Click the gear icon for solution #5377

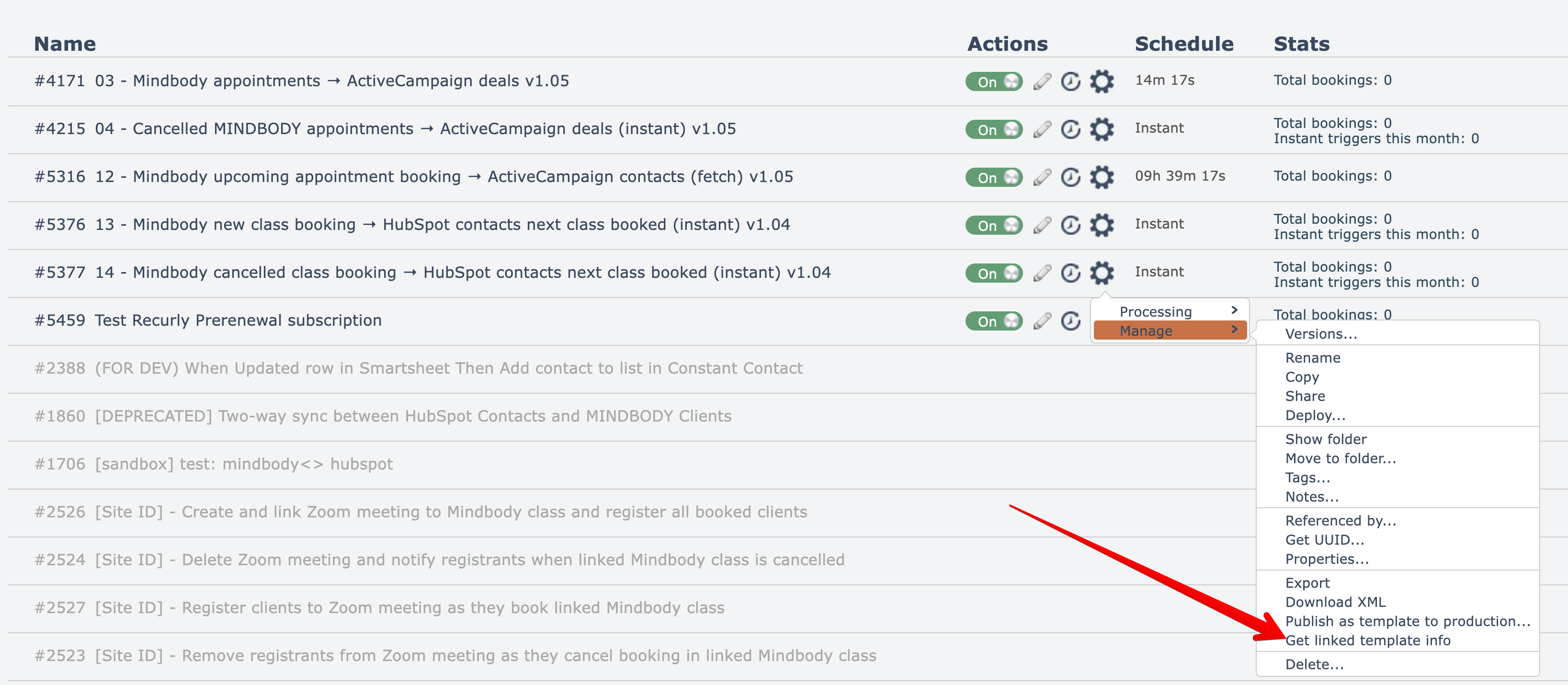click(x=1101, y=273)
